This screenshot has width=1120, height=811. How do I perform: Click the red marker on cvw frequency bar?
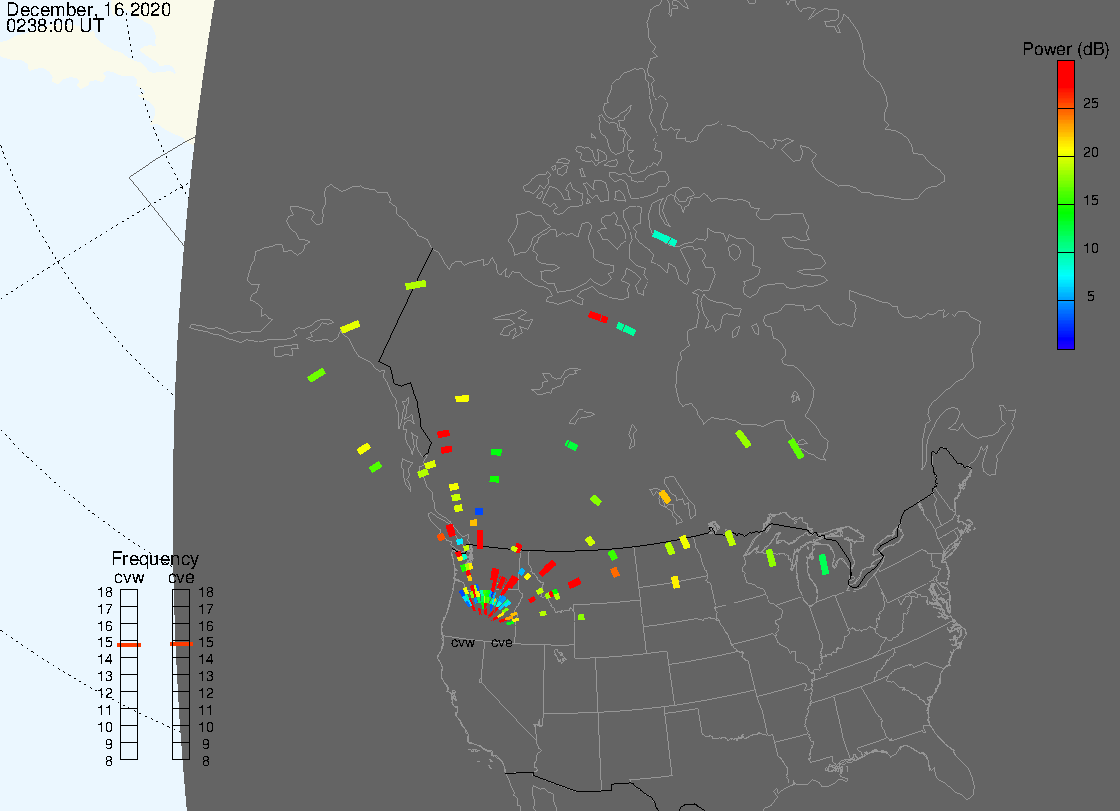129,645
